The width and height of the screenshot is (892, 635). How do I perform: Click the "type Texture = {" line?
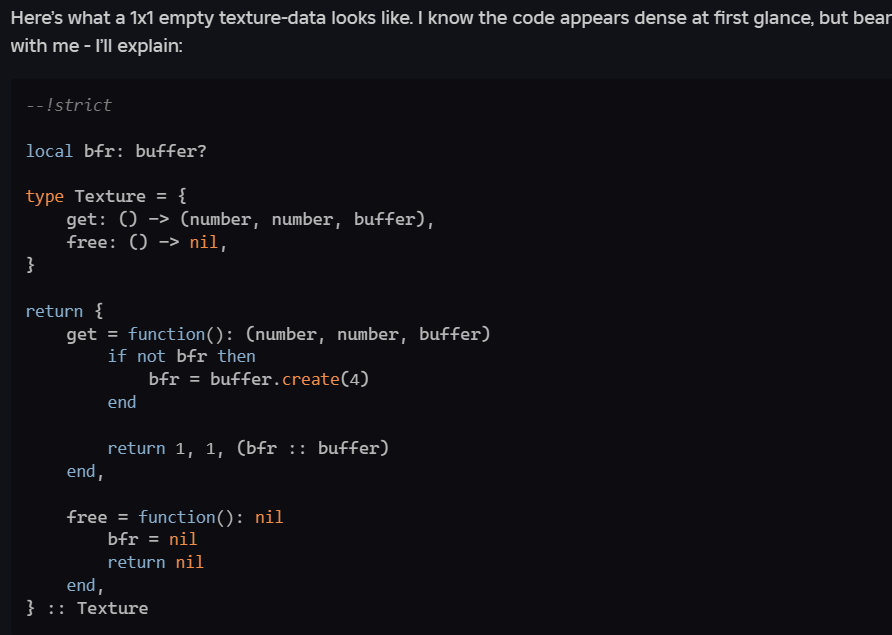[105, 196]
